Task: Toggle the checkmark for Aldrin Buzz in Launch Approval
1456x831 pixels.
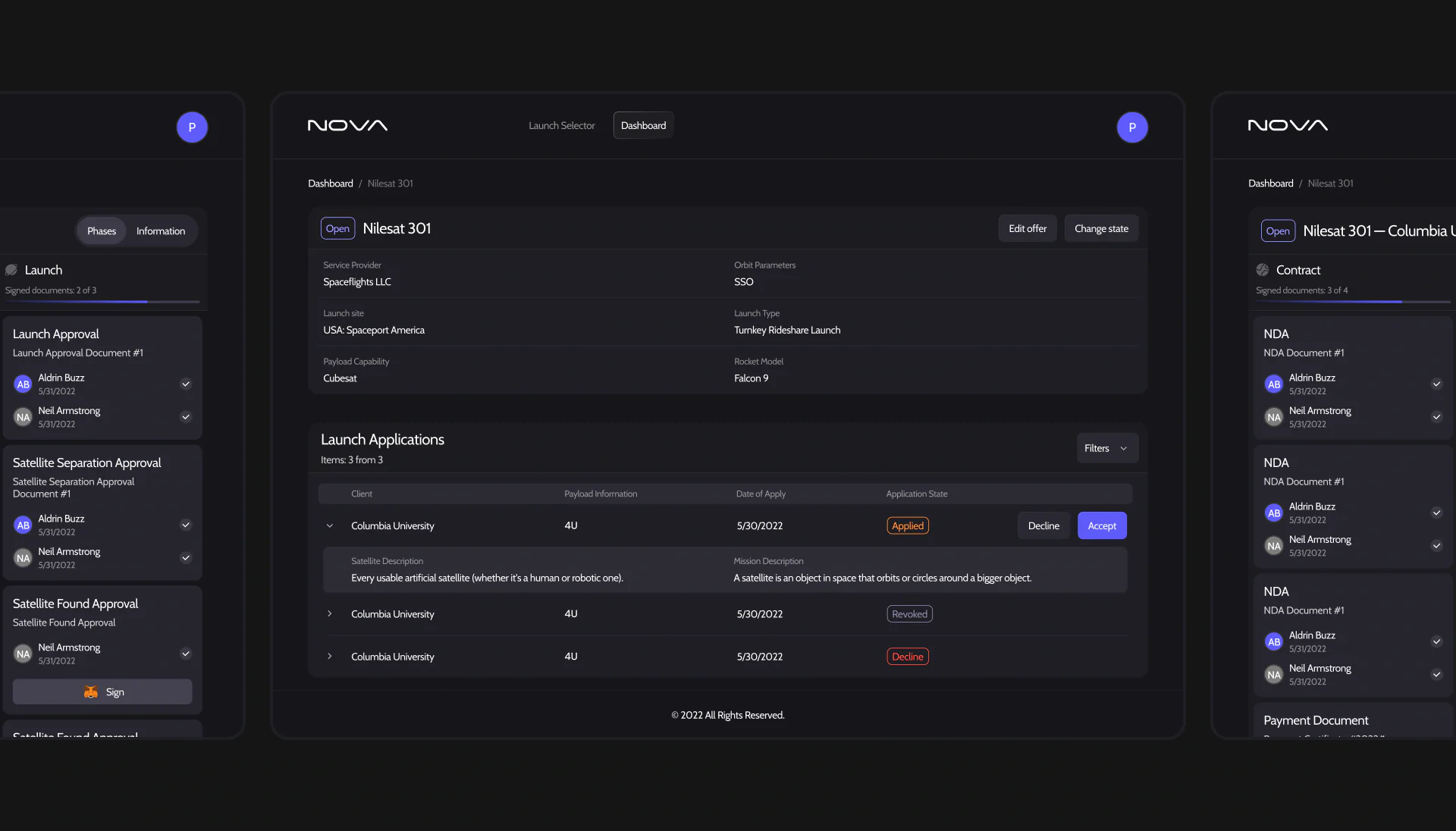Action: pos(186,384)
